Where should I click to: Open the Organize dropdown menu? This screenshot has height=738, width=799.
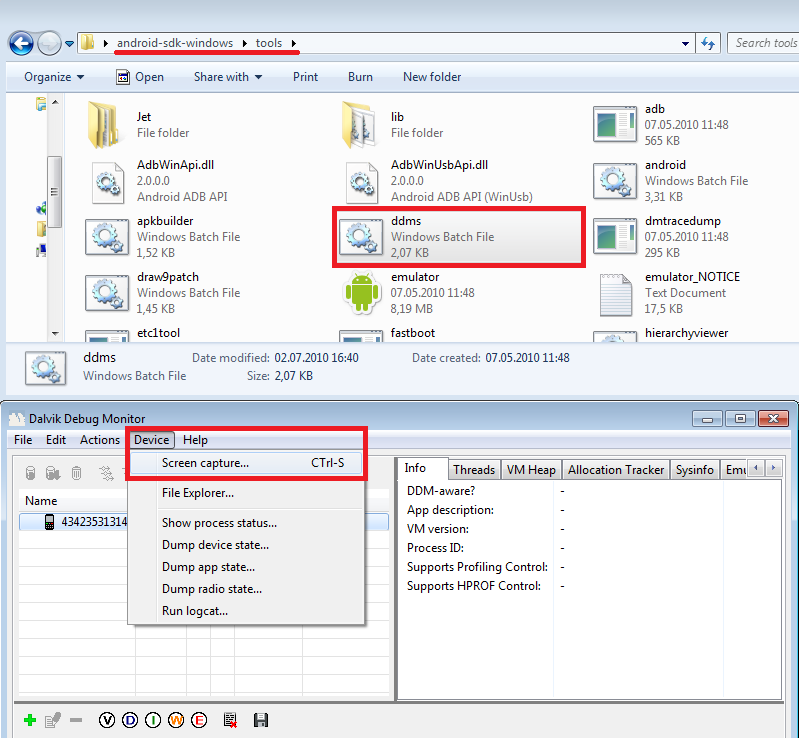click(x=54, y=77)
